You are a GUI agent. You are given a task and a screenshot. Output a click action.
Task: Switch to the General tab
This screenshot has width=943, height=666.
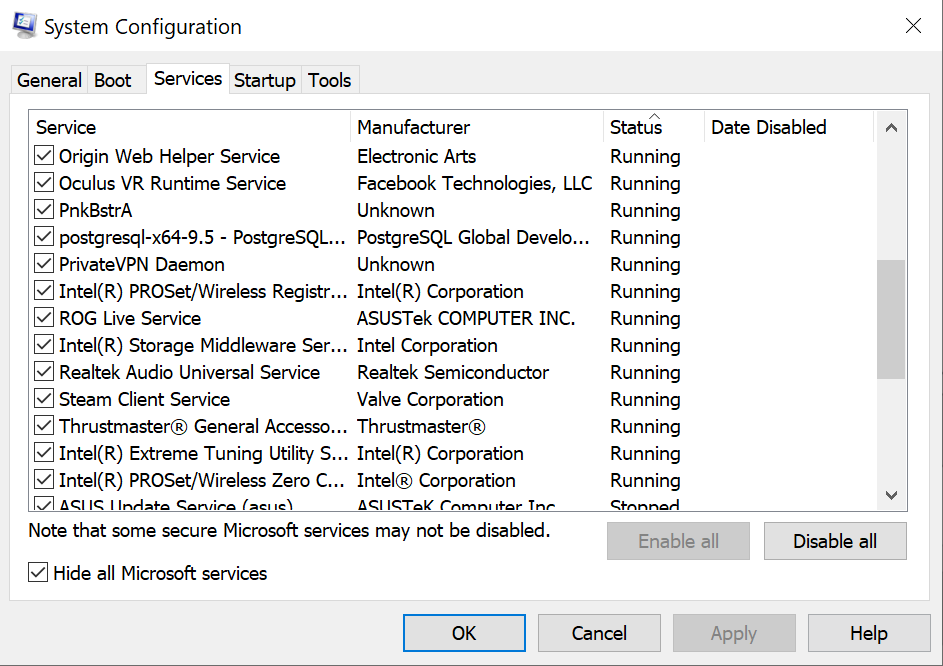tap(49, 80)
